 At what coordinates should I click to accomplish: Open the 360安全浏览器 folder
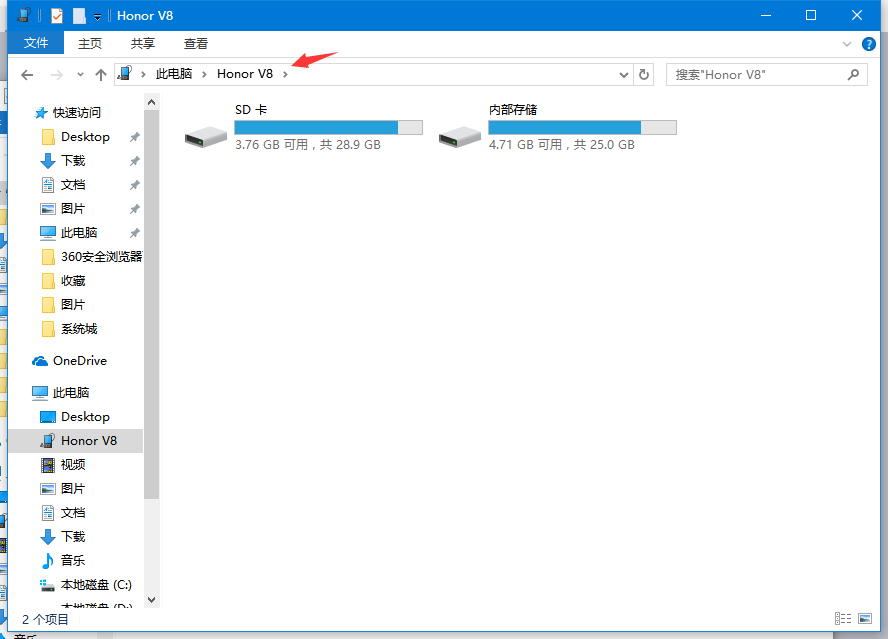point(101,257)
